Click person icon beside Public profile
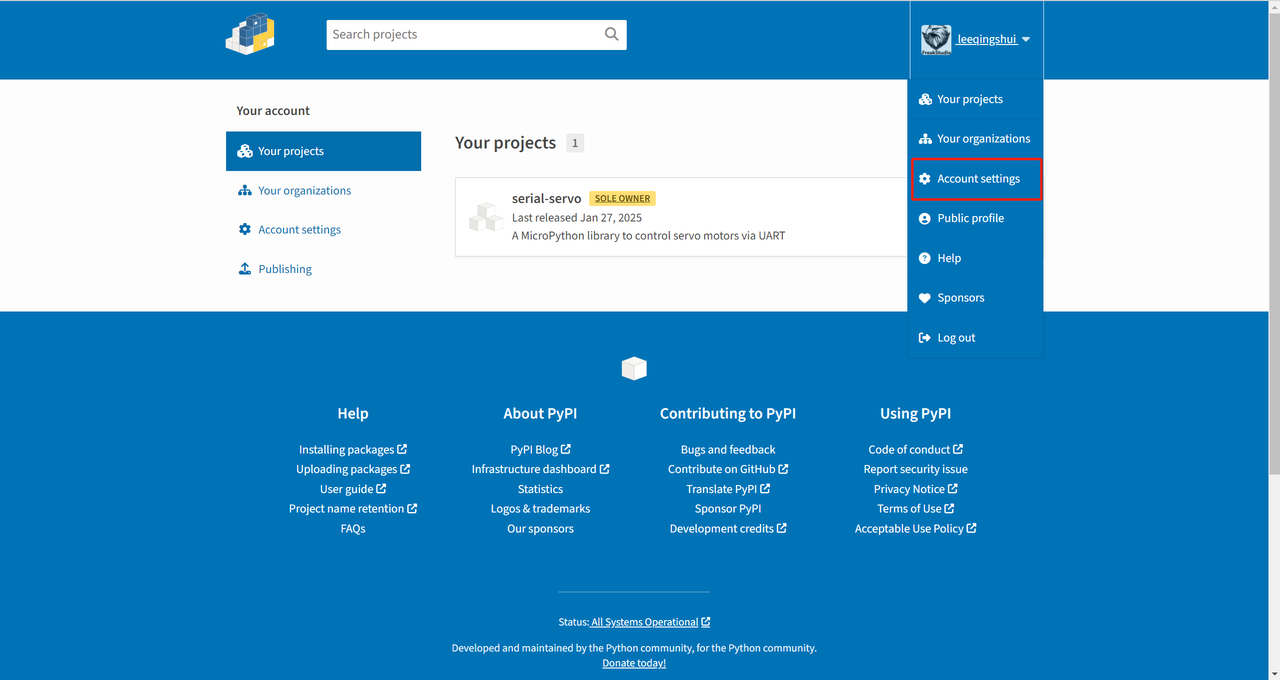Image resolution: width=1280 pixels, height=680 pixels. click(925, 218)
